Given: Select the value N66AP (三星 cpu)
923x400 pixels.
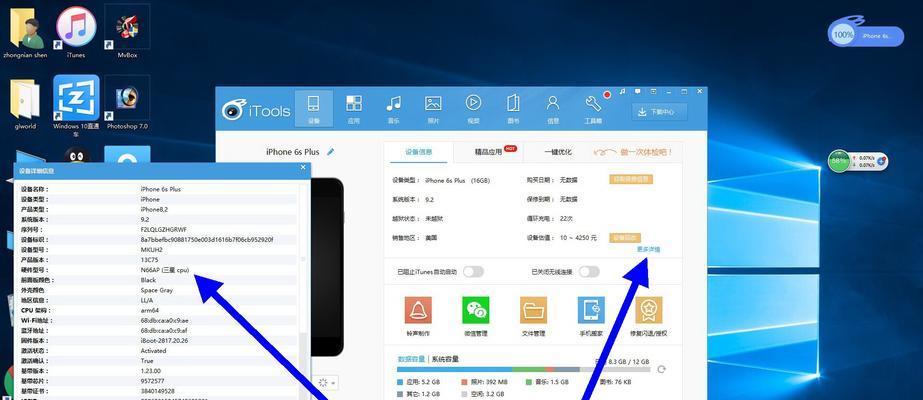Looking at the screenshot, I should (165, 269).
